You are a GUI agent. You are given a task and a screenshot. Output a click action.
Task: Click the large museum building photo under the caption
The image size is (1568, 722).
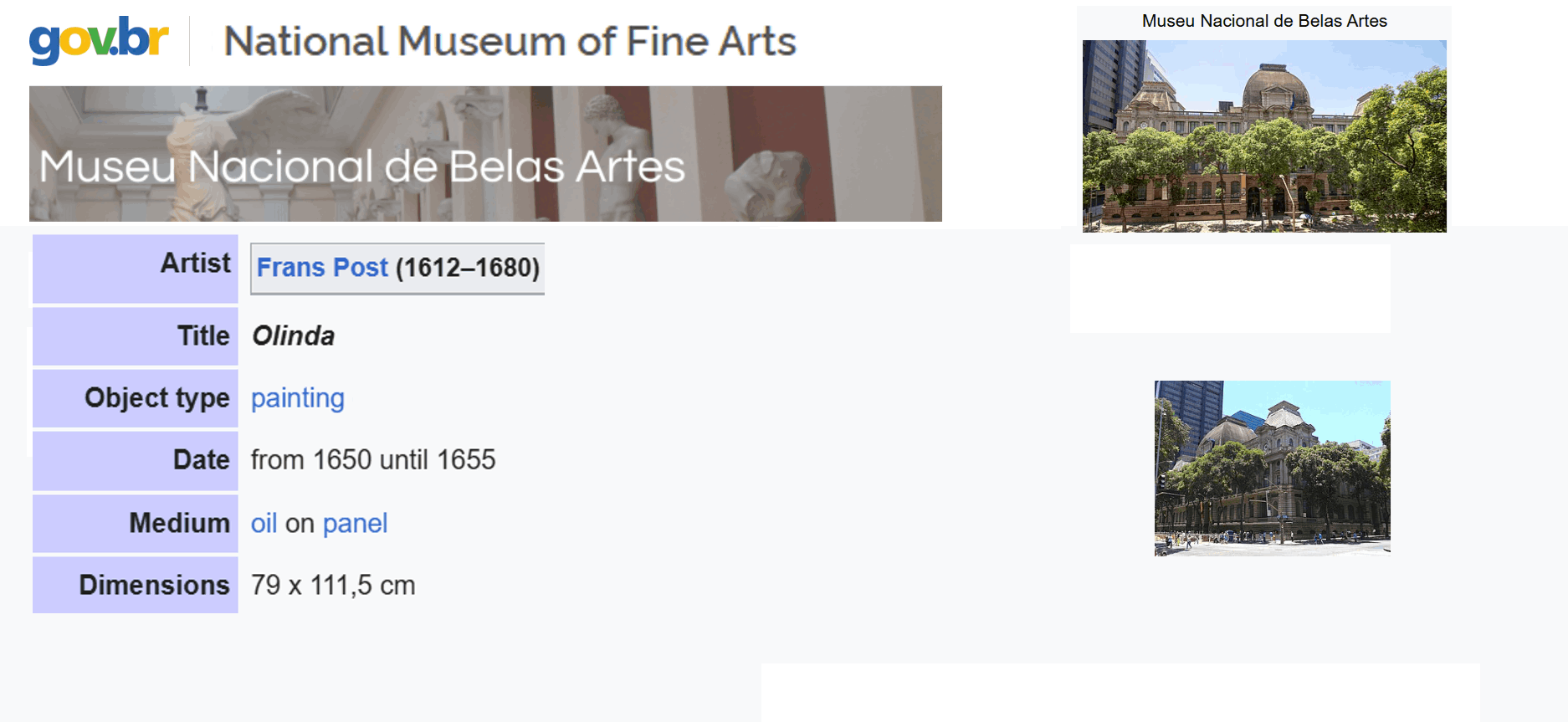tap(1264, 136)
